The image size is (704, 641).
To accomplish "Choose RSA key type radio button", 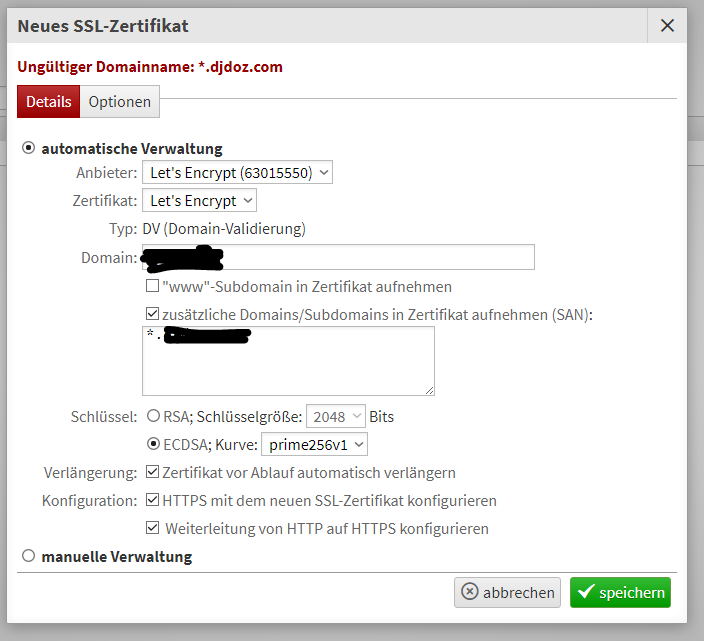I will click(153, 415).
